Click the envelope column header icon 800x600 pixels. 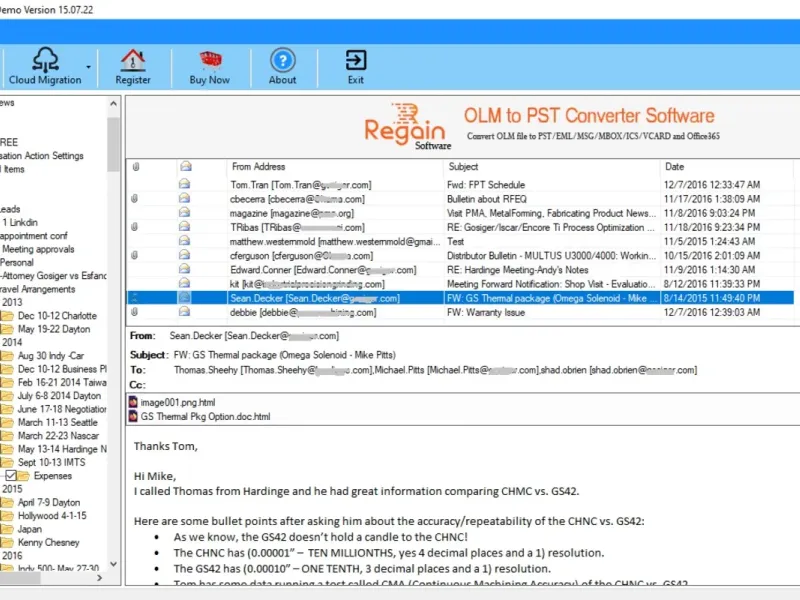[186, 166]
